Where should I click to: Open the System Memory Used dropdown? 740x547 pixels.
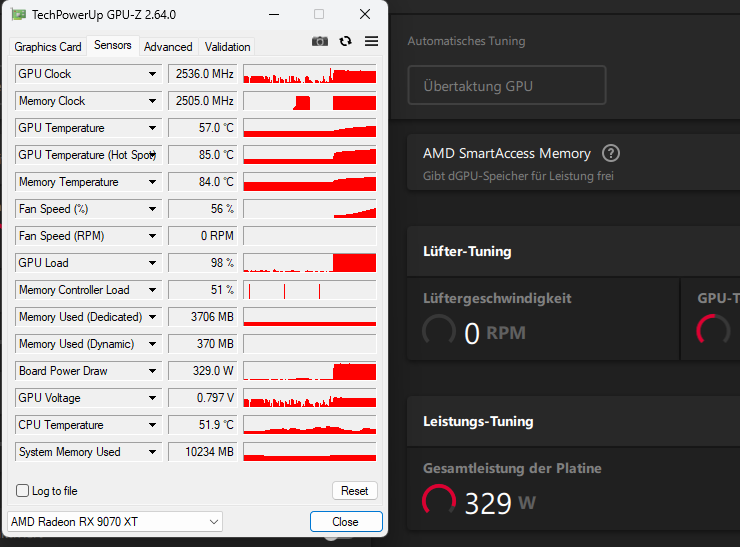[152, 452]
